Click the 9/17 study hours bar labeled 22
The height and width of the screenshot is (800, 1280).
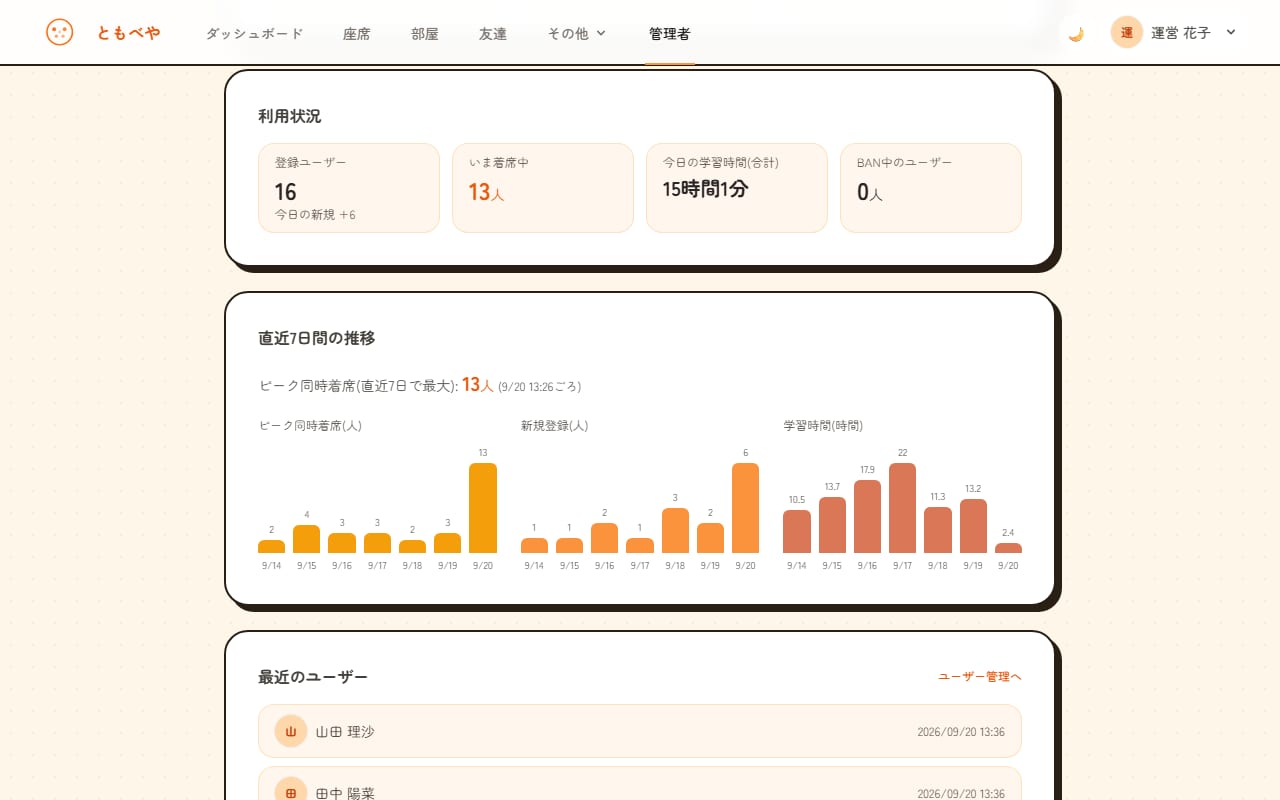coord(902,508)
